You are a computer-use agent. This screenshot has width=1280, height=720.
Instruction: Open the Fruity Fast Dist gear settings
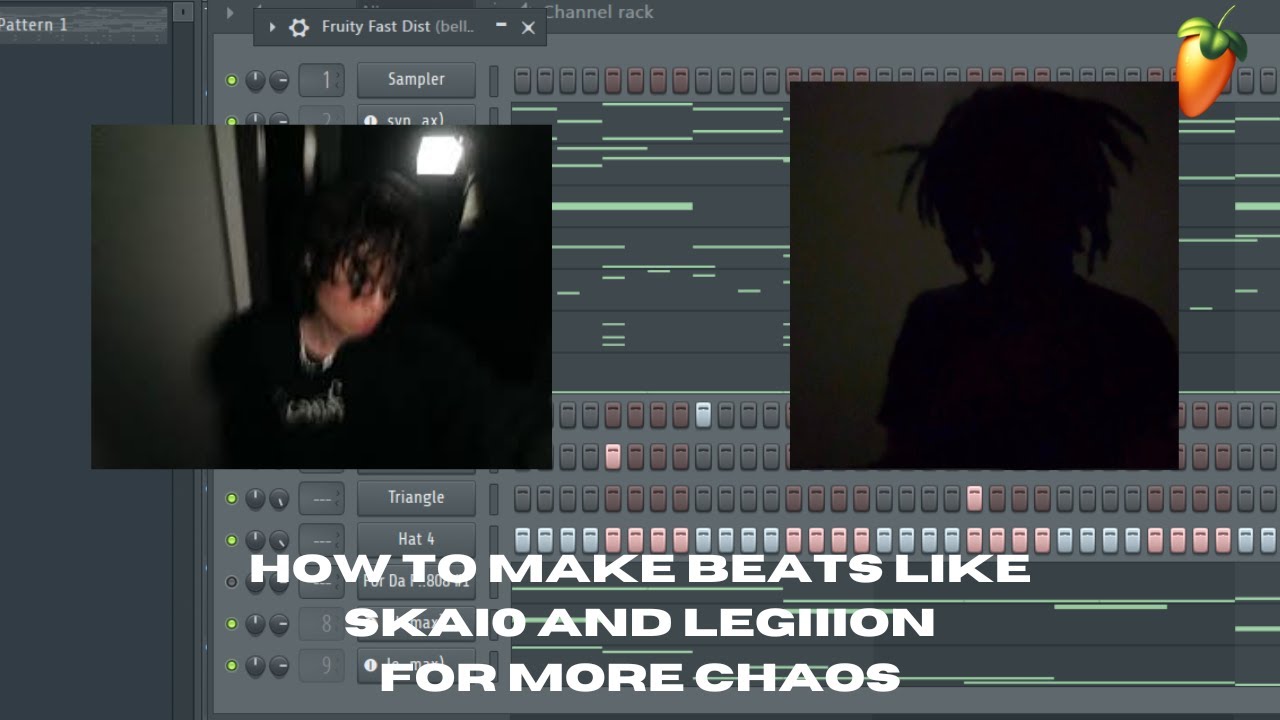[298, 28]
